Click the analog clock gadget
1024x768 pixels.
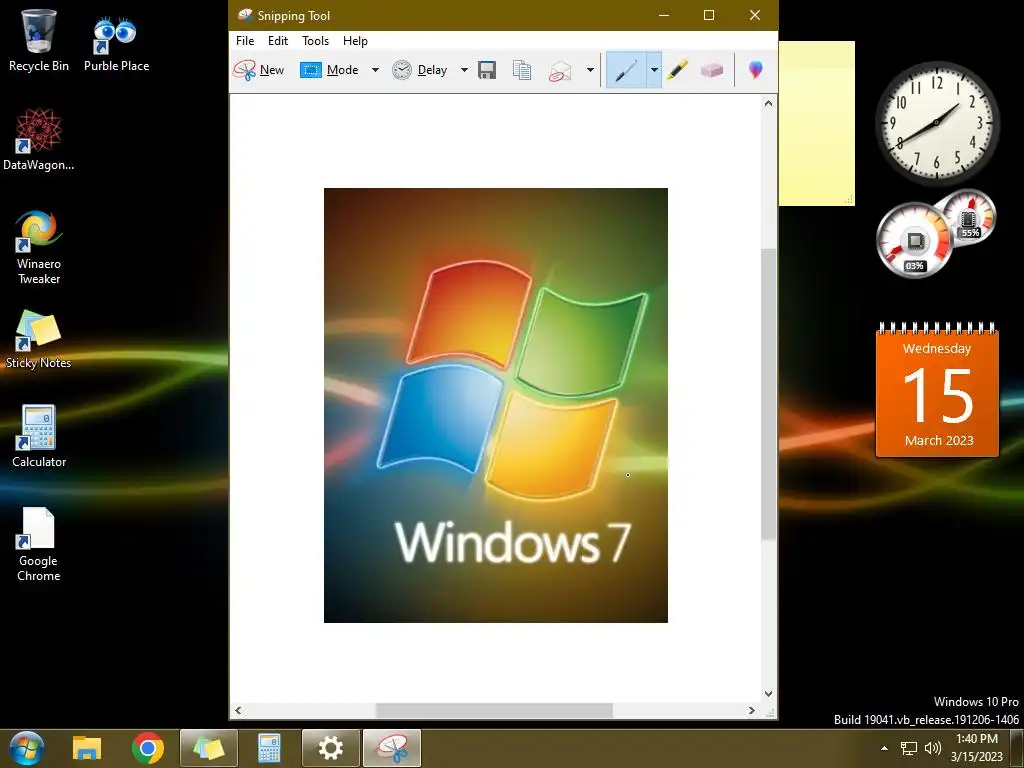936,122
